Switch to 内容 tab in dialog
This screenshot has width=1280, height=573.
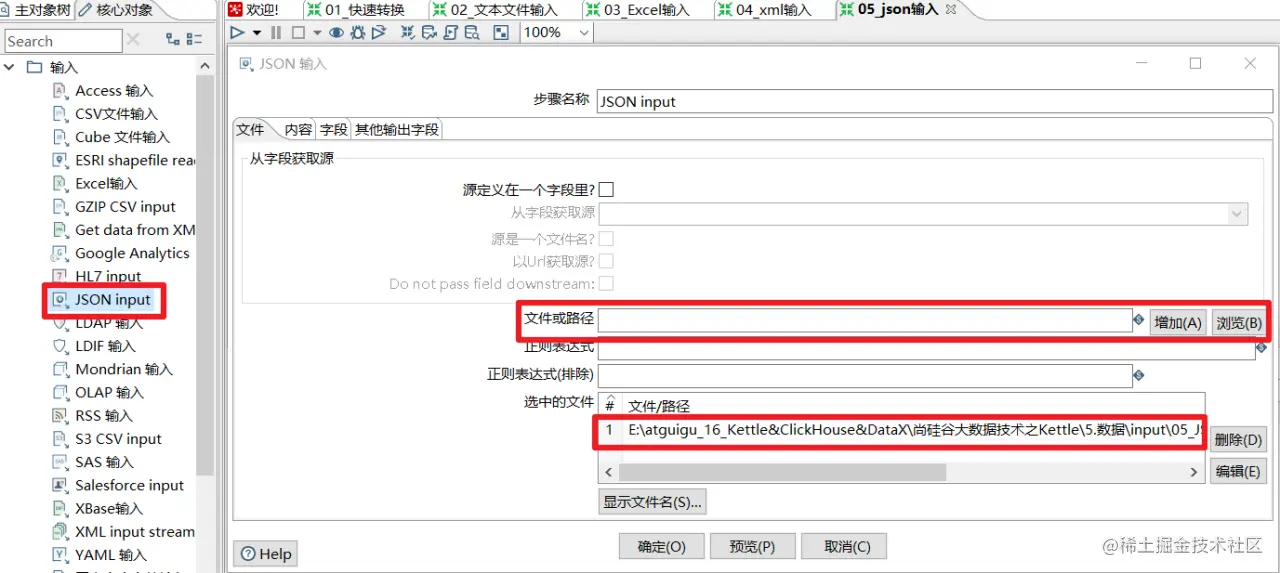pyautogui.click(x=298, y=130)
